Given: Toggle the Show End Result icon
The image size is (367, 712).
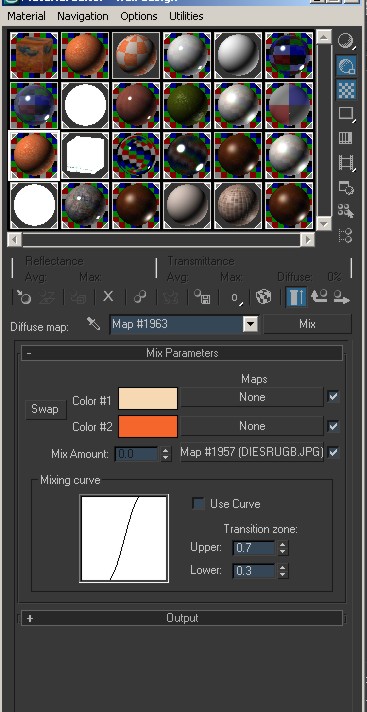Looking at the screenshot, I should point(297,297).
